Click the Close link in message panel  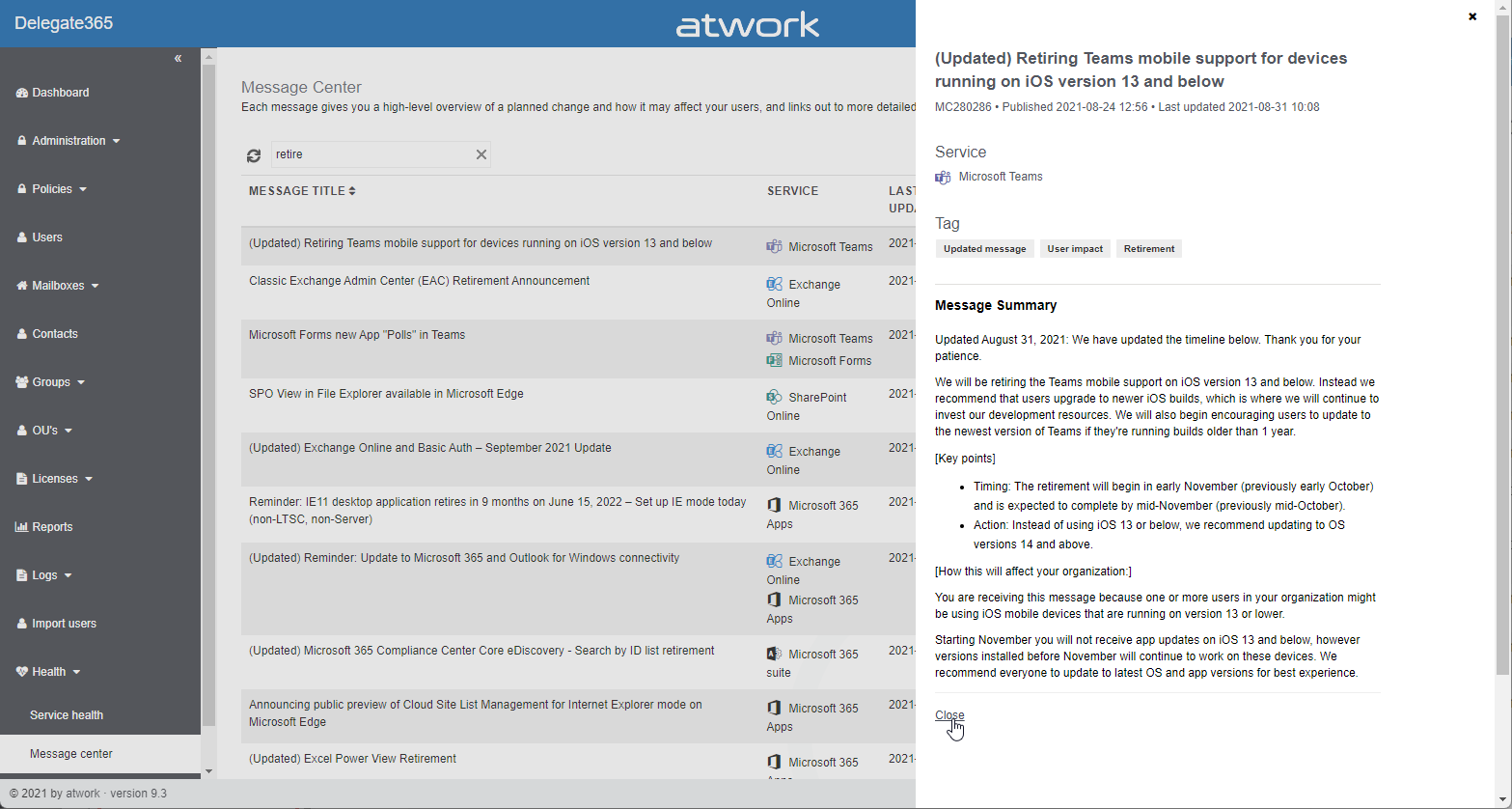click(949, 715)
